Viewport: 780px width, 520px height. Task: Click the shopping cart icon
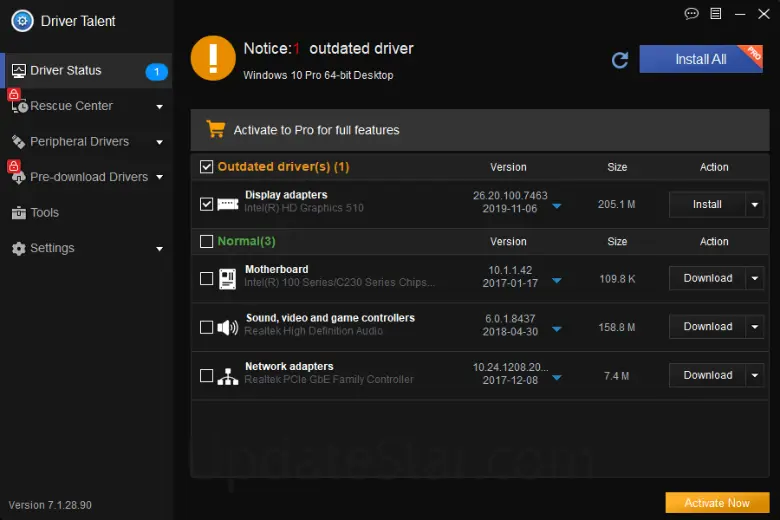(216, 129)
